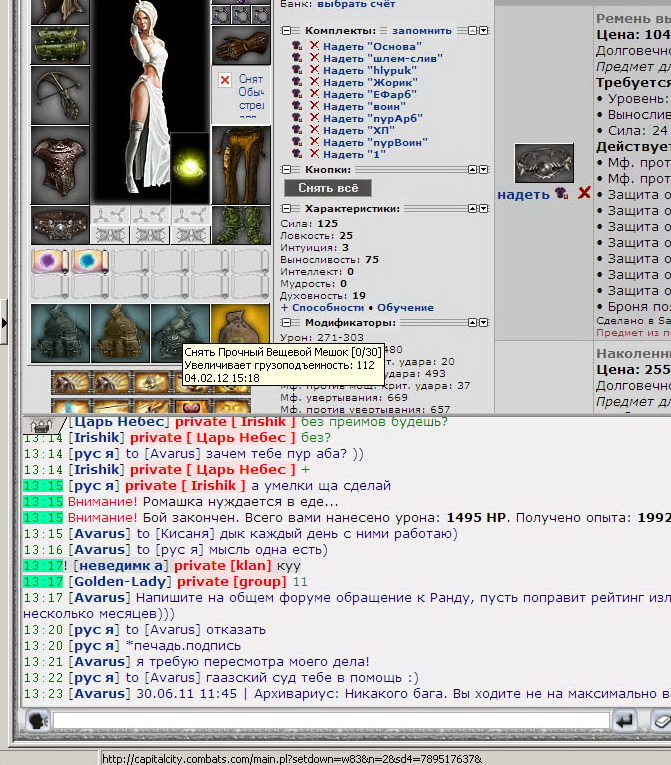Screen dimensions: 671x765
Task: Click [Кисаня] name in chat
Action: (x=185, y=534)
